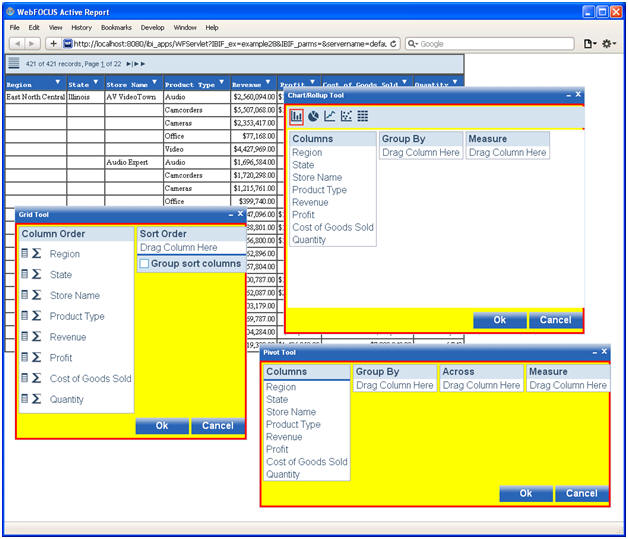Screen dimensions: 628x539
Task: Select Product Type in Pivot Tool Columns list
Action: point(293,424)
